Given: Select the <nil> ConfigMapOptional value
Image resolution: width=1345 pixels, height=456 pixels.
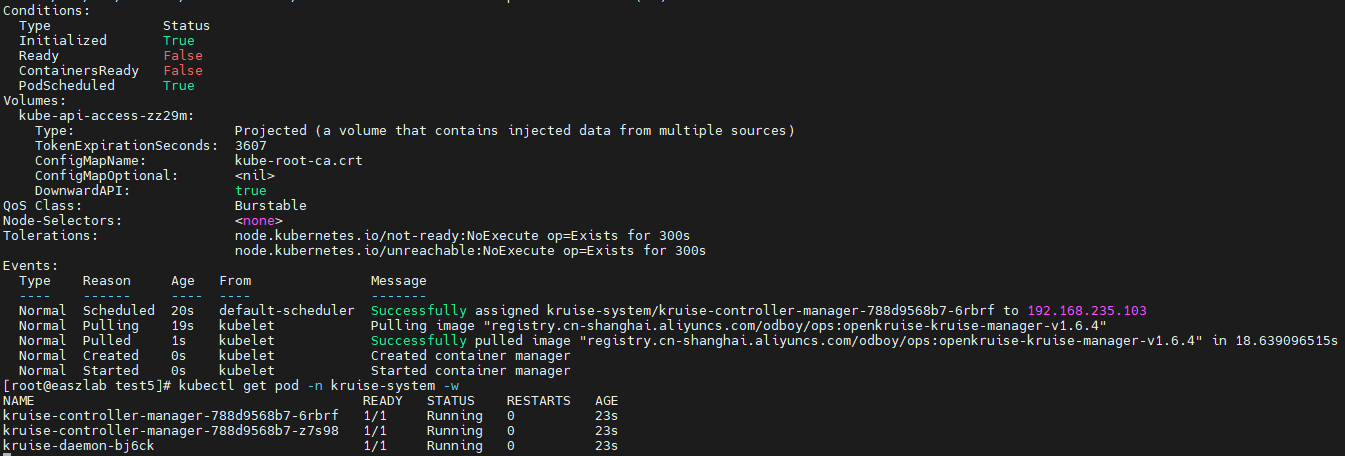Looking at the screenshot, I should click(x=254, y=176).
